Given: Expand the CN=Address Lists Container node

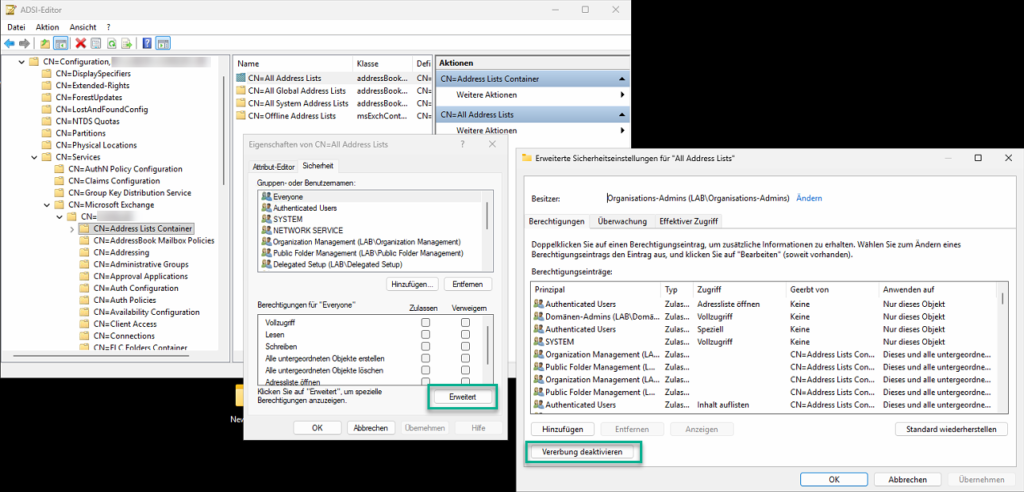Looking at the screenshot, I should point(71,229).
